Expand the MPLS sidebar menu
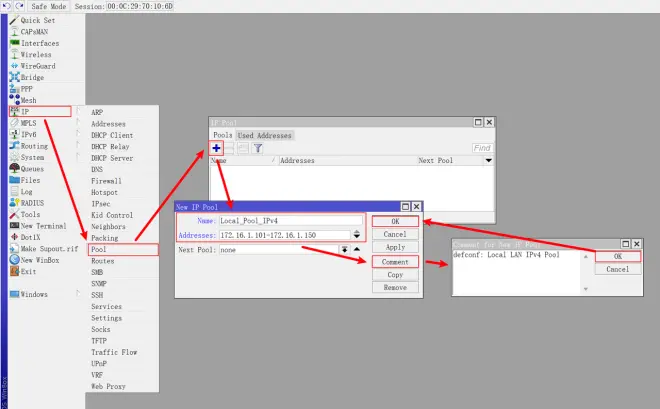Screen dimensions: 660x409 pyautogui.click(x=28, y=123)
